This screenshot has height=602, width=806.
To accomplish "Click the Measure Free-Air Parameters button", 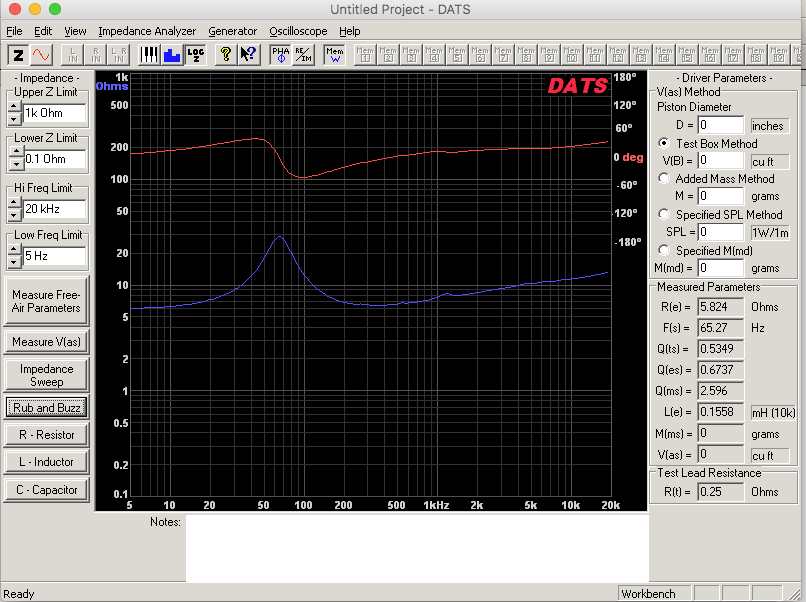I will point(46,301).
